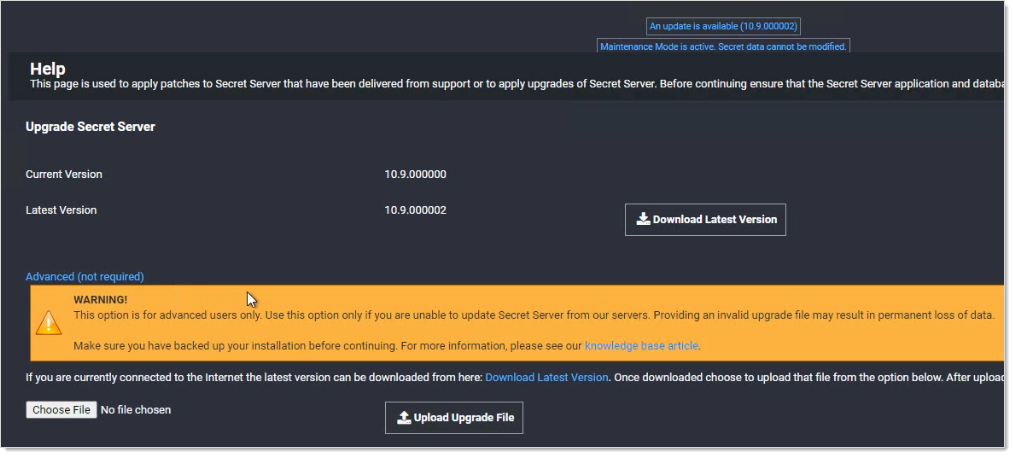Image resolution: width=1013 pixels, height=456 pixels.
Task: Collapse the Advanced (not required) section
Action: point(85,276)
